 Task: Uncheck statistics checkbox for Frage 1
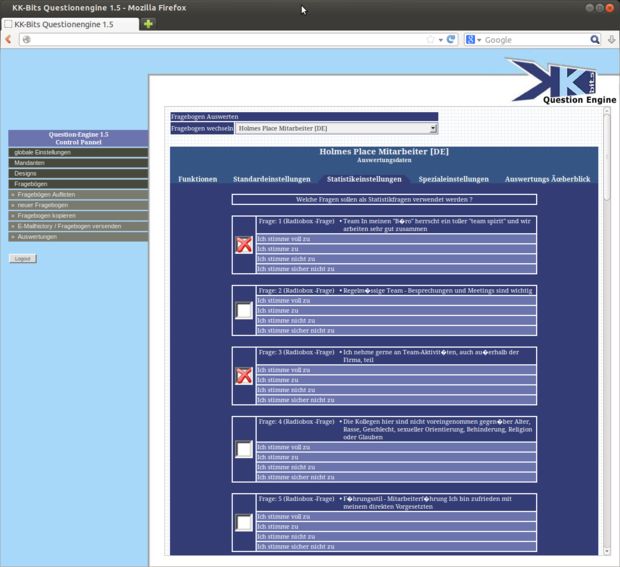coord(244,245)
